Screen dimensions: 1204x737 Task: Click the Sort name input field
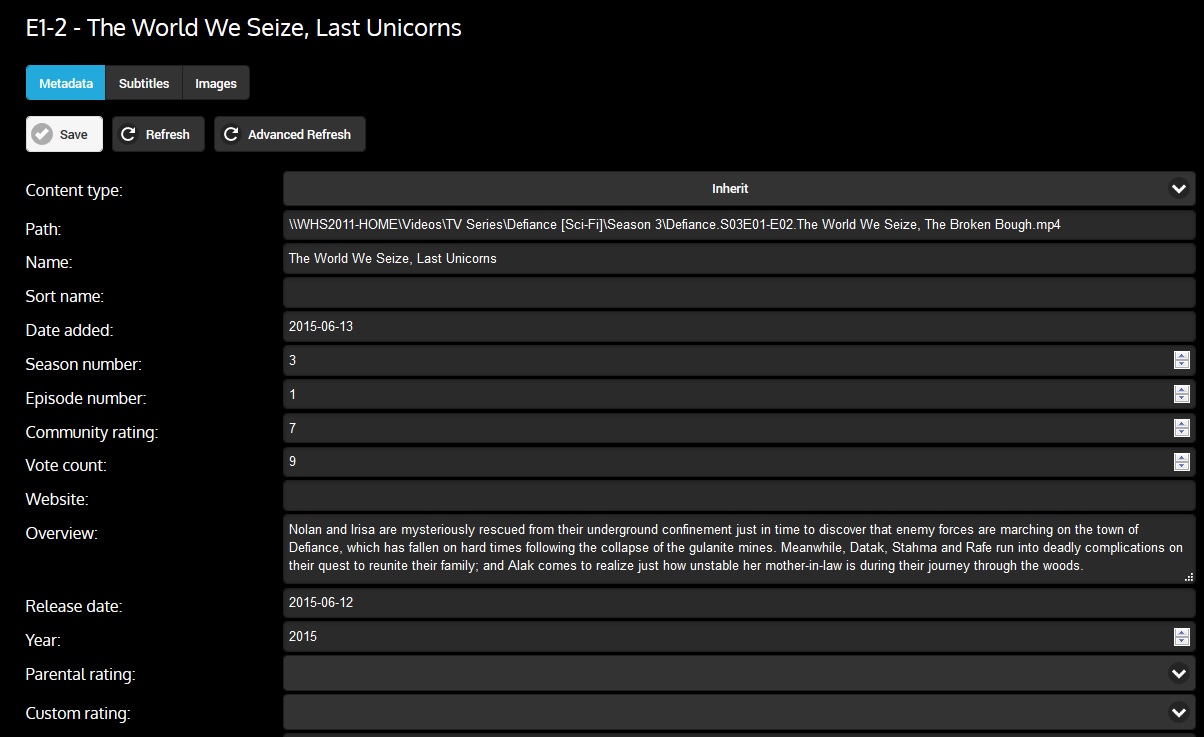tap(738, 293)
